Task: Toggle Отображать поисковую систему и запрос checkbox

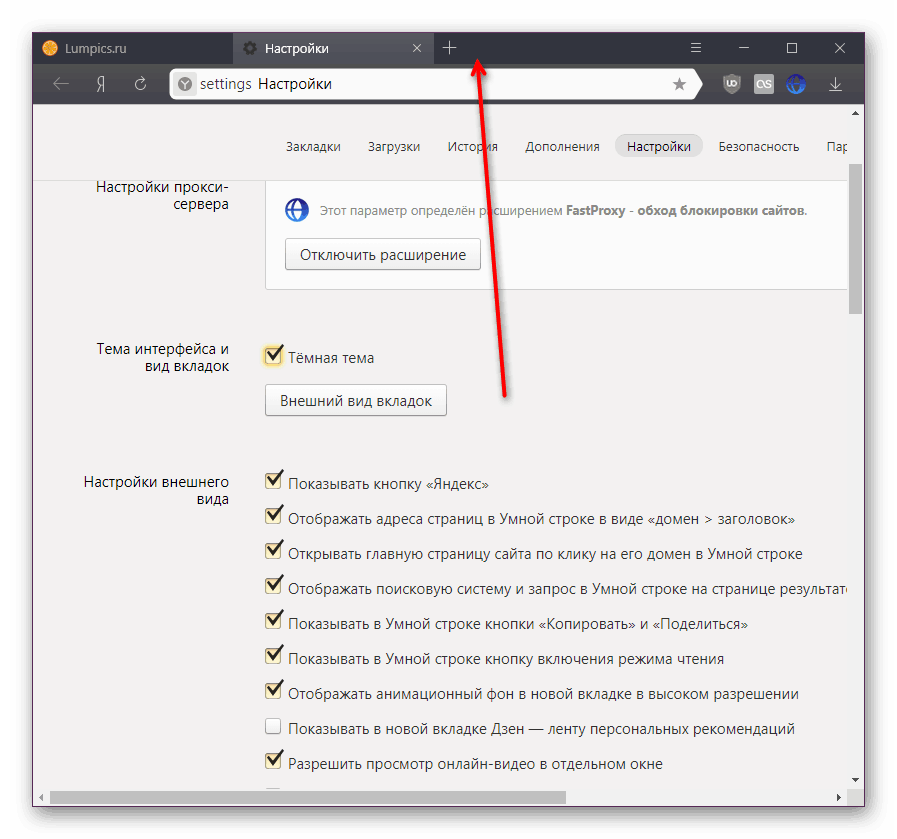Action: click(x=273, y=586)
